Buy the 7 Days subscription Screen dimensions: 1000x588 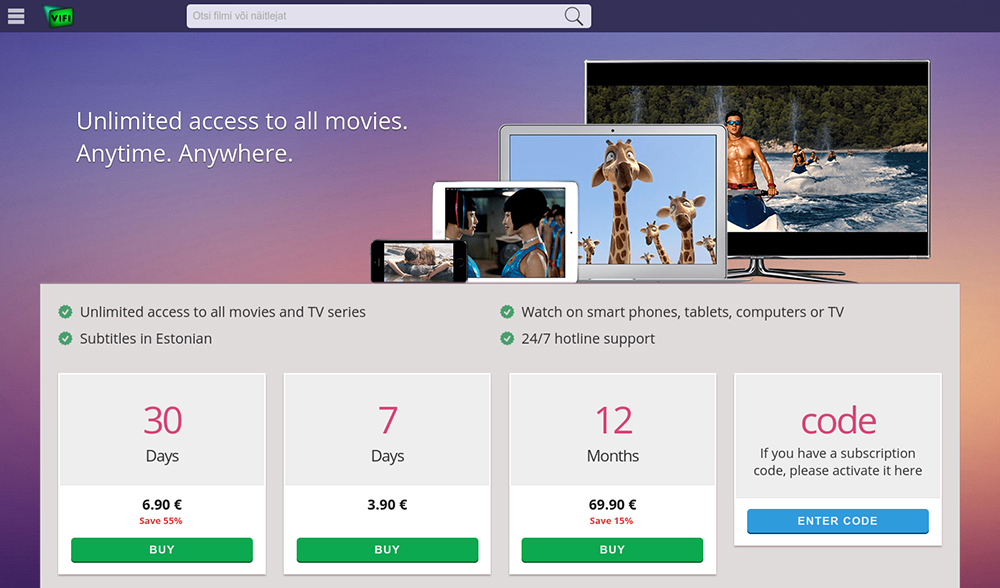387,550
